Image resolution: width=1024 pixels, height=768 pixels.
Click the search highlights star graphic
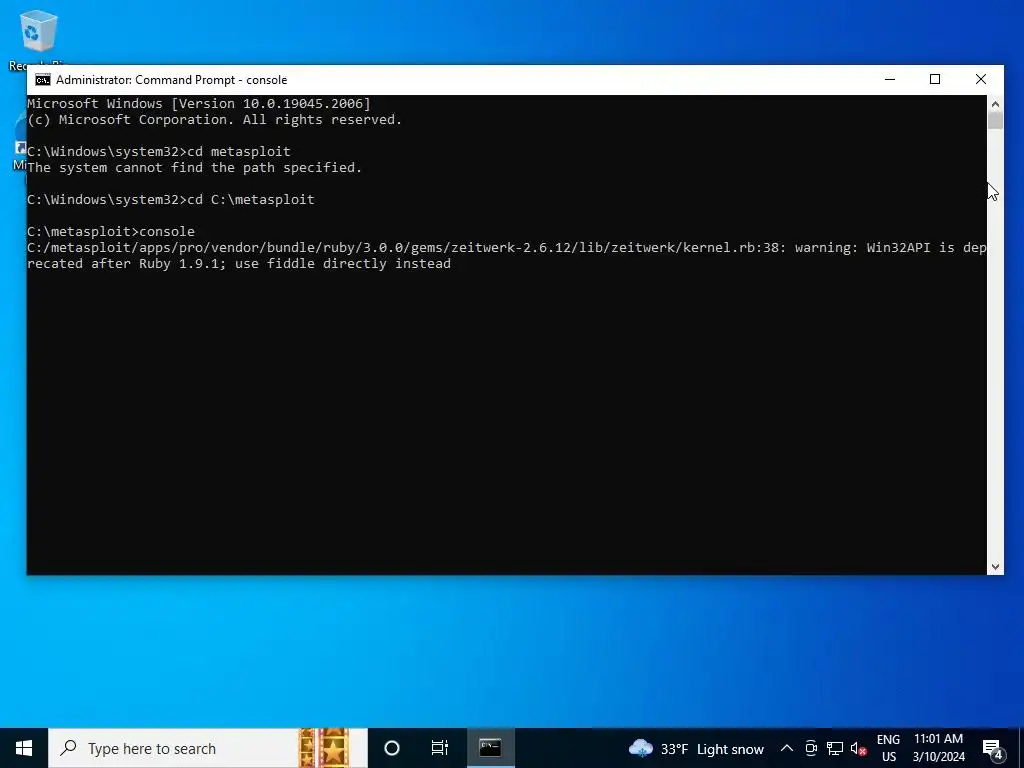tap(325, 748)
